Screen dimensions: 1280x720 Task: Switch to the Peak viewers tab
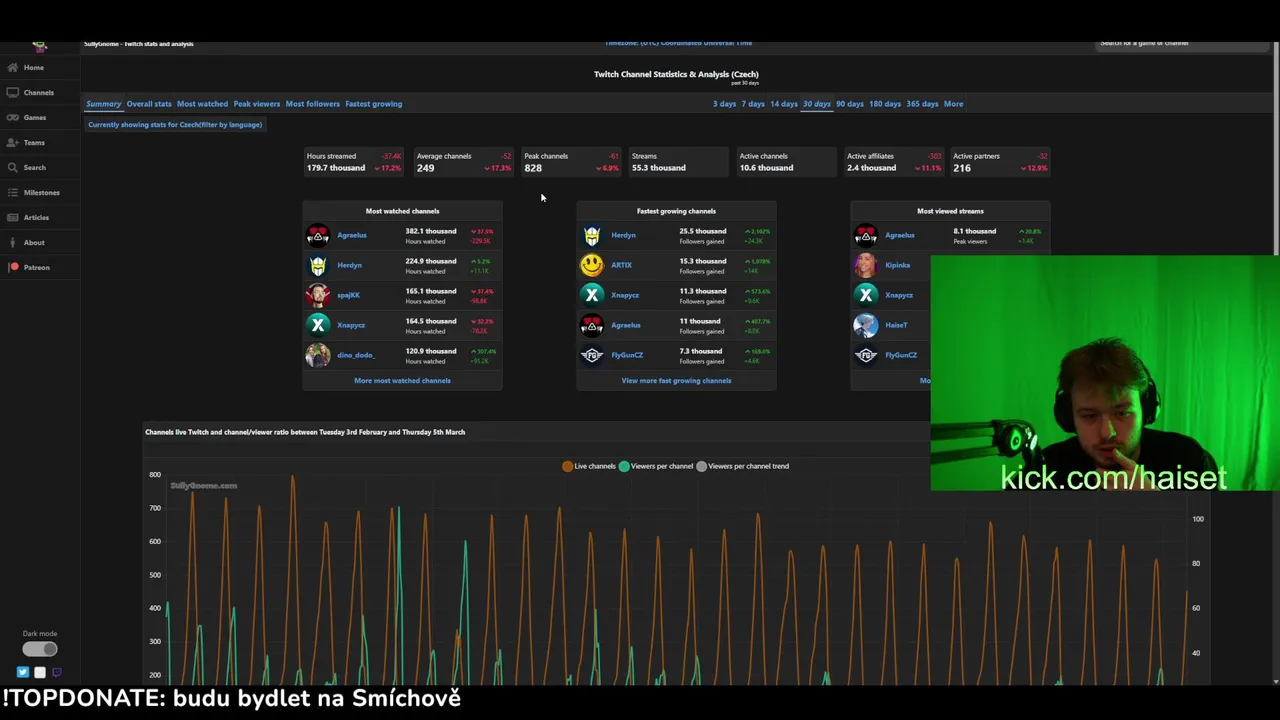pos(257,104)
